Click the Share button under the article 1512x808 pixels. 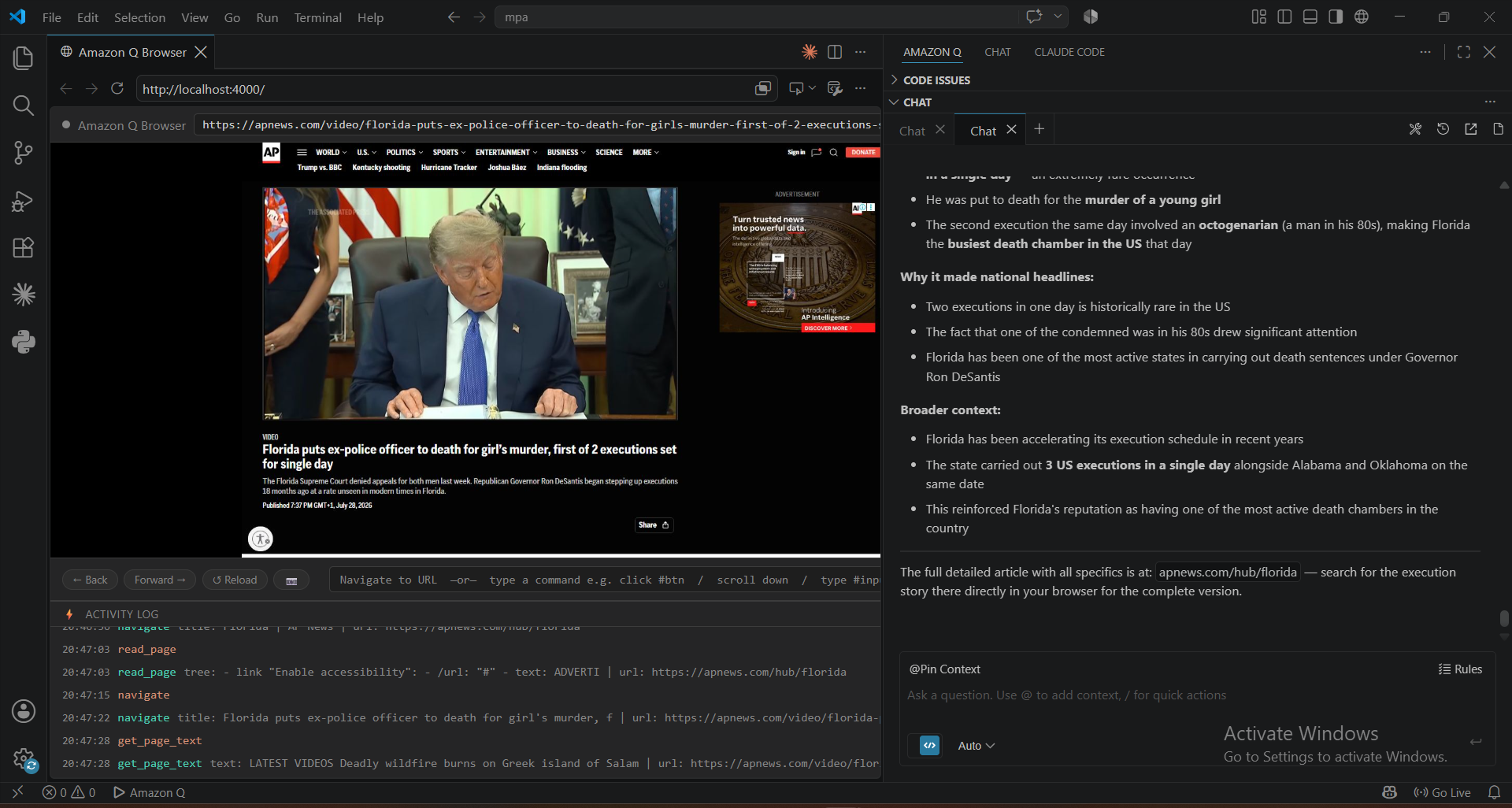[x=654, y=525]
